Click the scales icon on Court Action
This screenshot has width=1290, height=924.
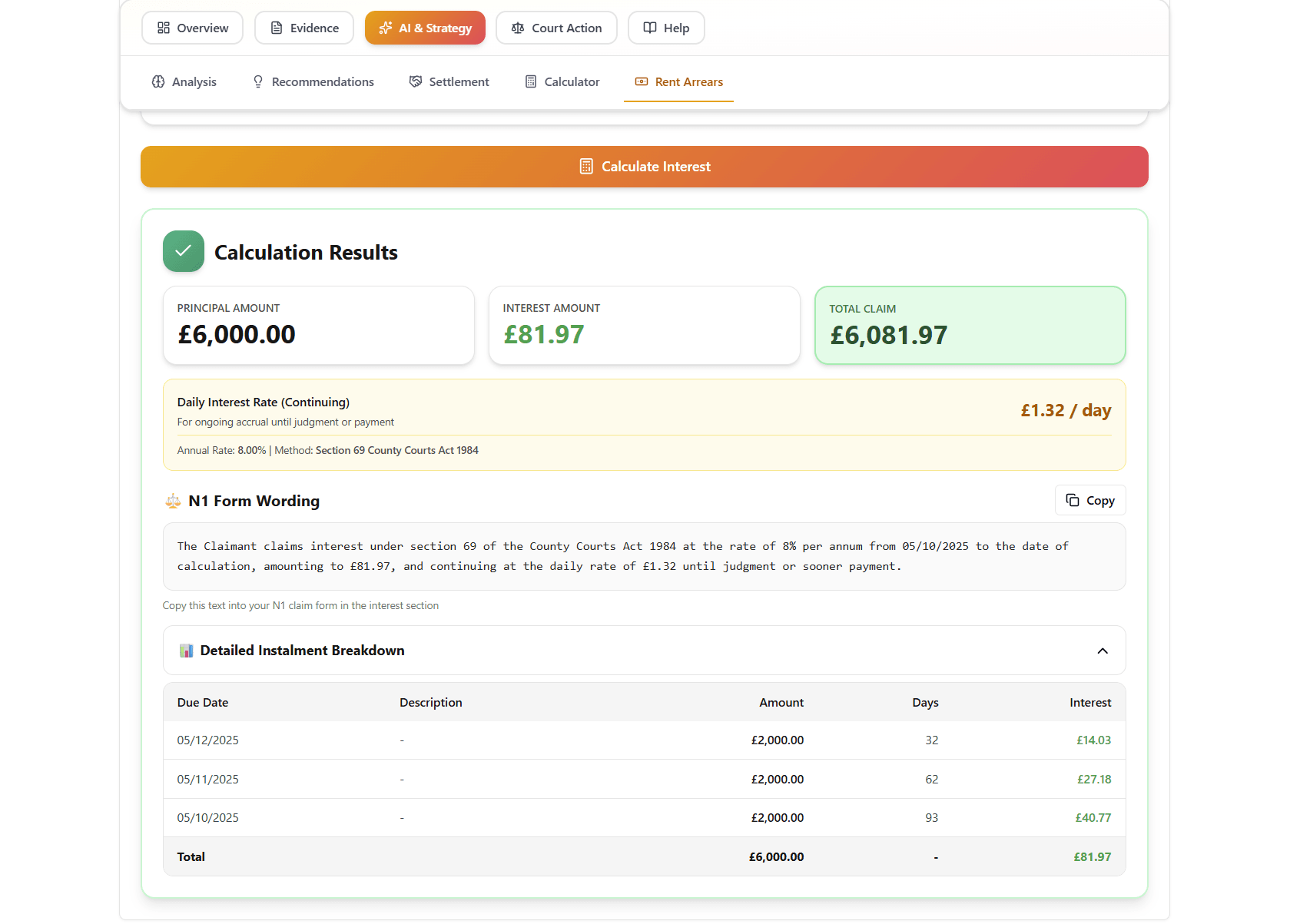(516, 28)
